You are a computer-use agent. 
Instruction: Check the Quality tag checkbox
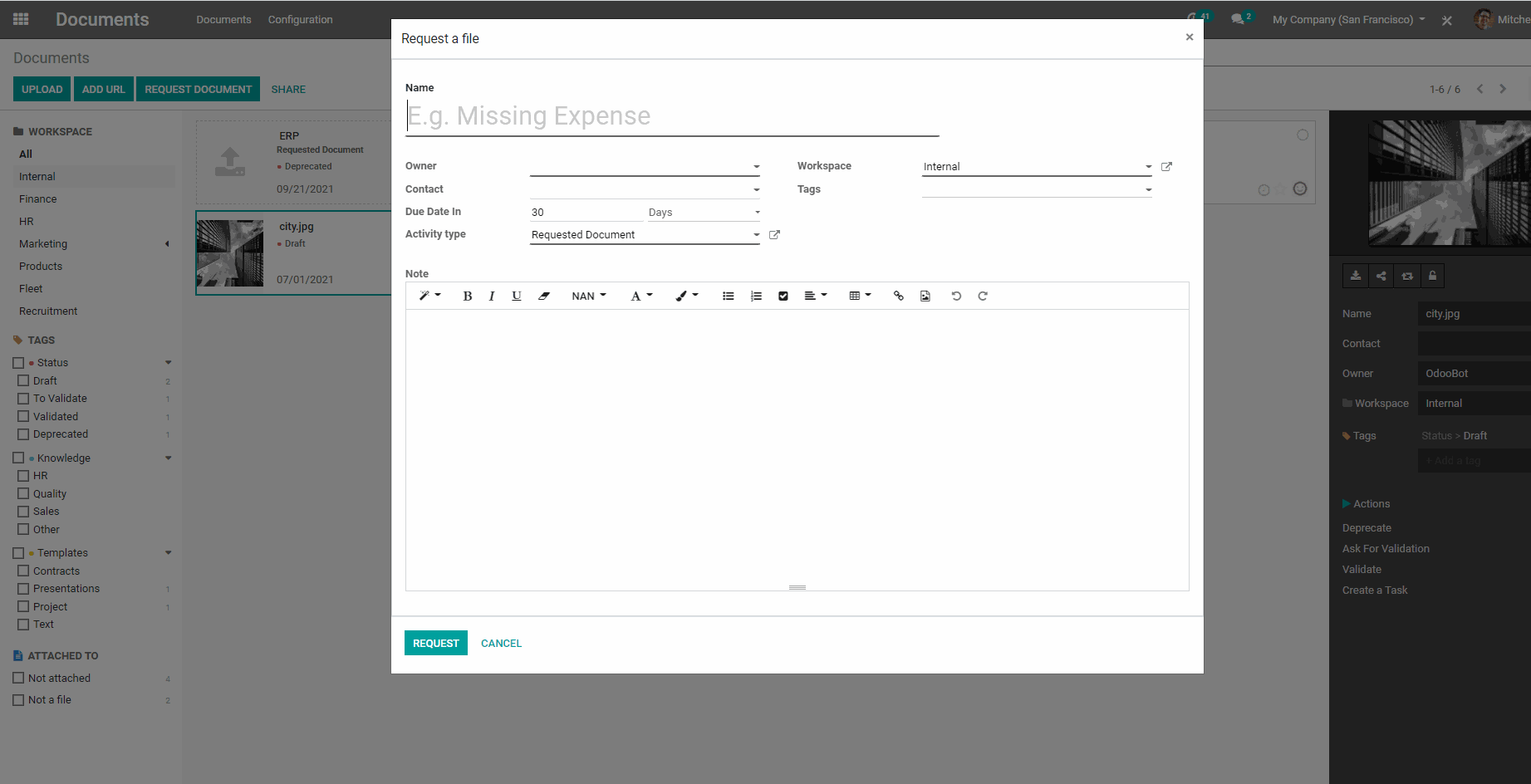pyautogui.click(x=23, y=493)
